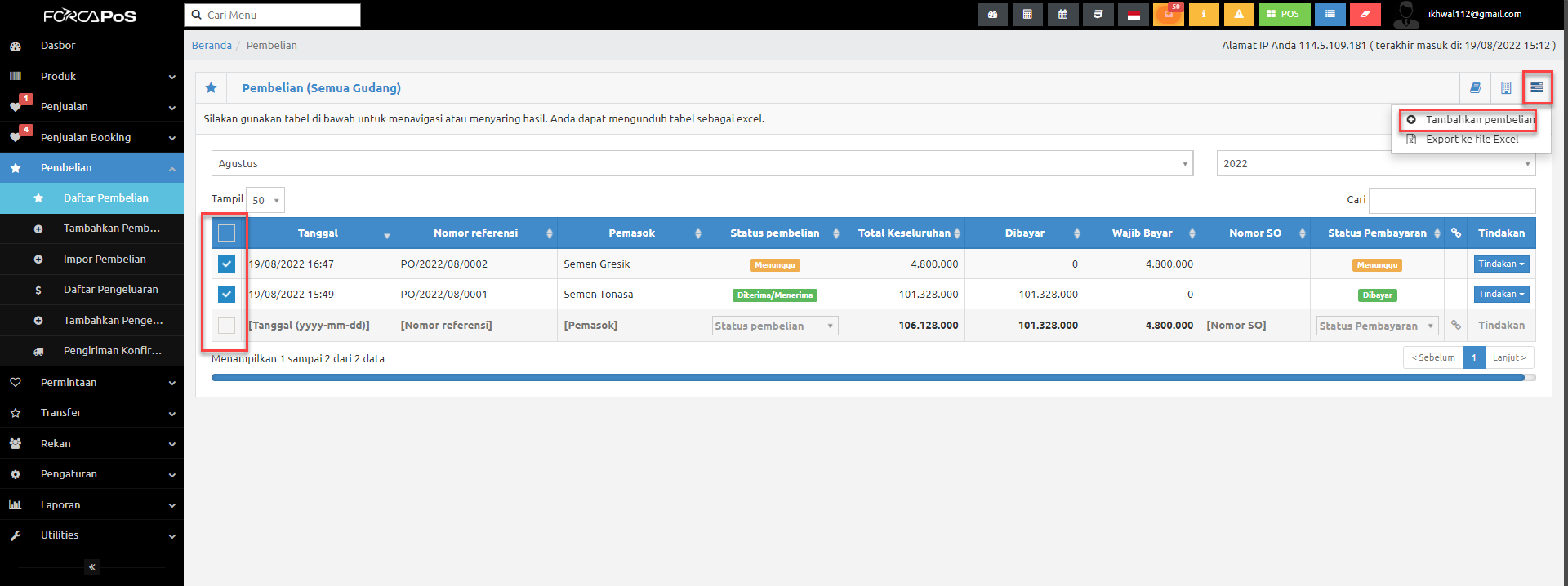Click the star icon beside Pembelian (Semua Gudang)
This screenshot has width=1568, height=586.
click(212, 88)
